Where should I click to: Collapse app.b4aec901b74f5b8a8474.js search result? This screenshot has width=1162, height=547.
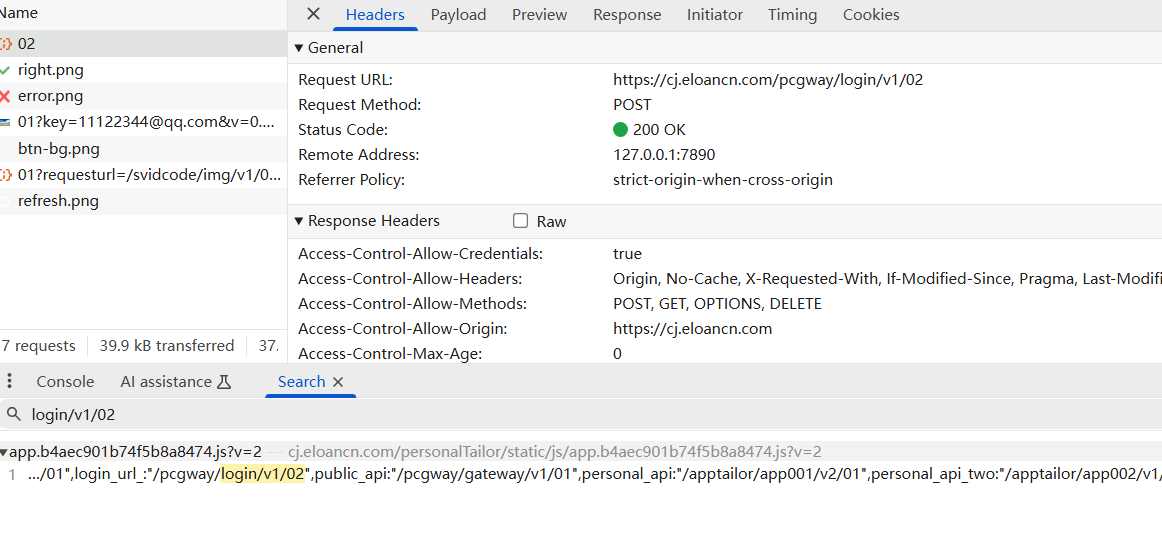(4, 452)
